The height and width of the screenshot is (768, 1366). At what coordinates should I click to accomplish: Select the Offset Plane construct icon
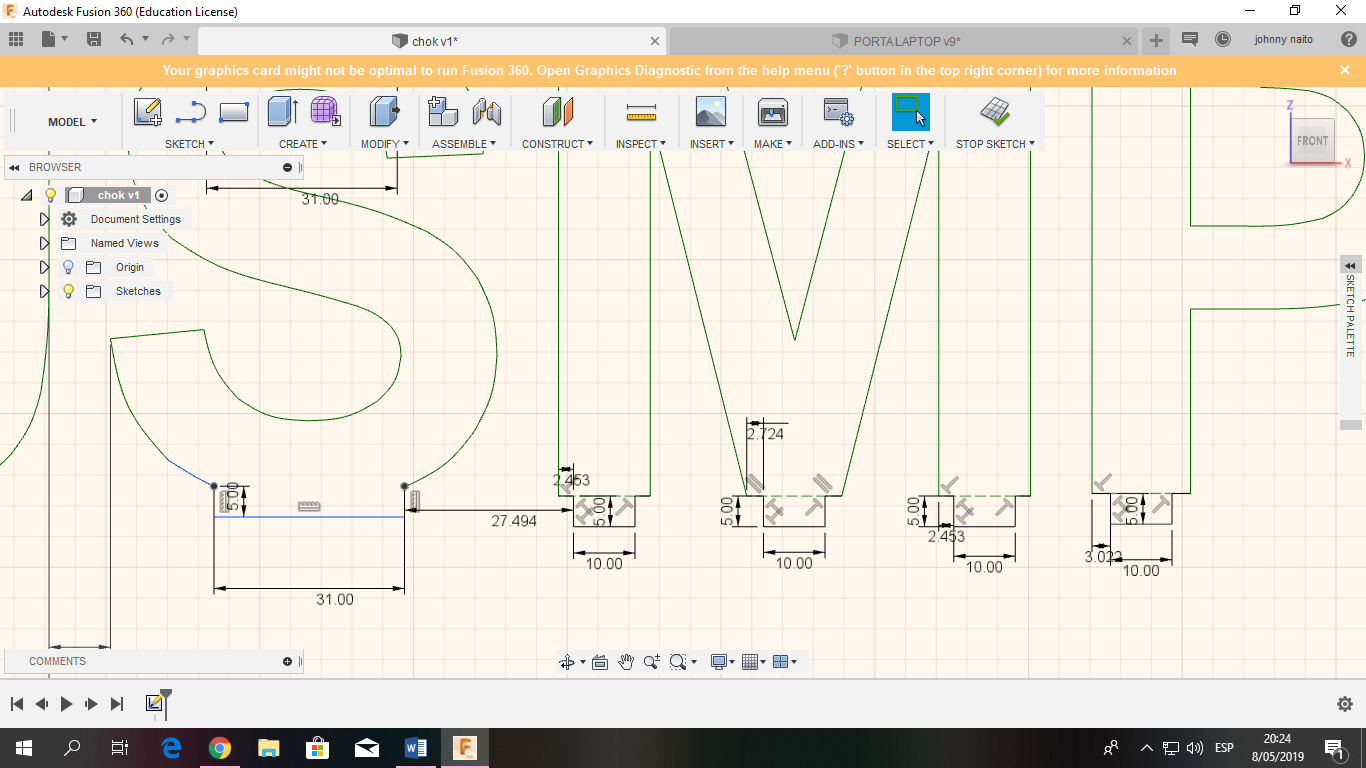558,111
